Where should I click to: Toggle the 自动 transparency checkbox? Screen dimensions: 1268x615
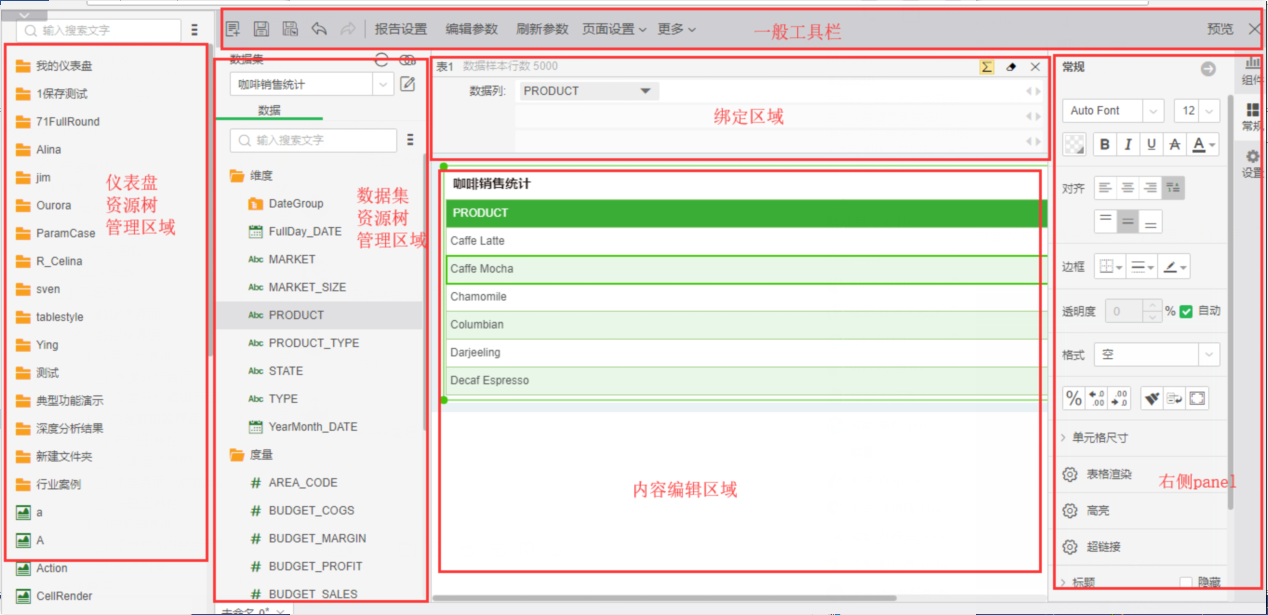click(1186, 311)
